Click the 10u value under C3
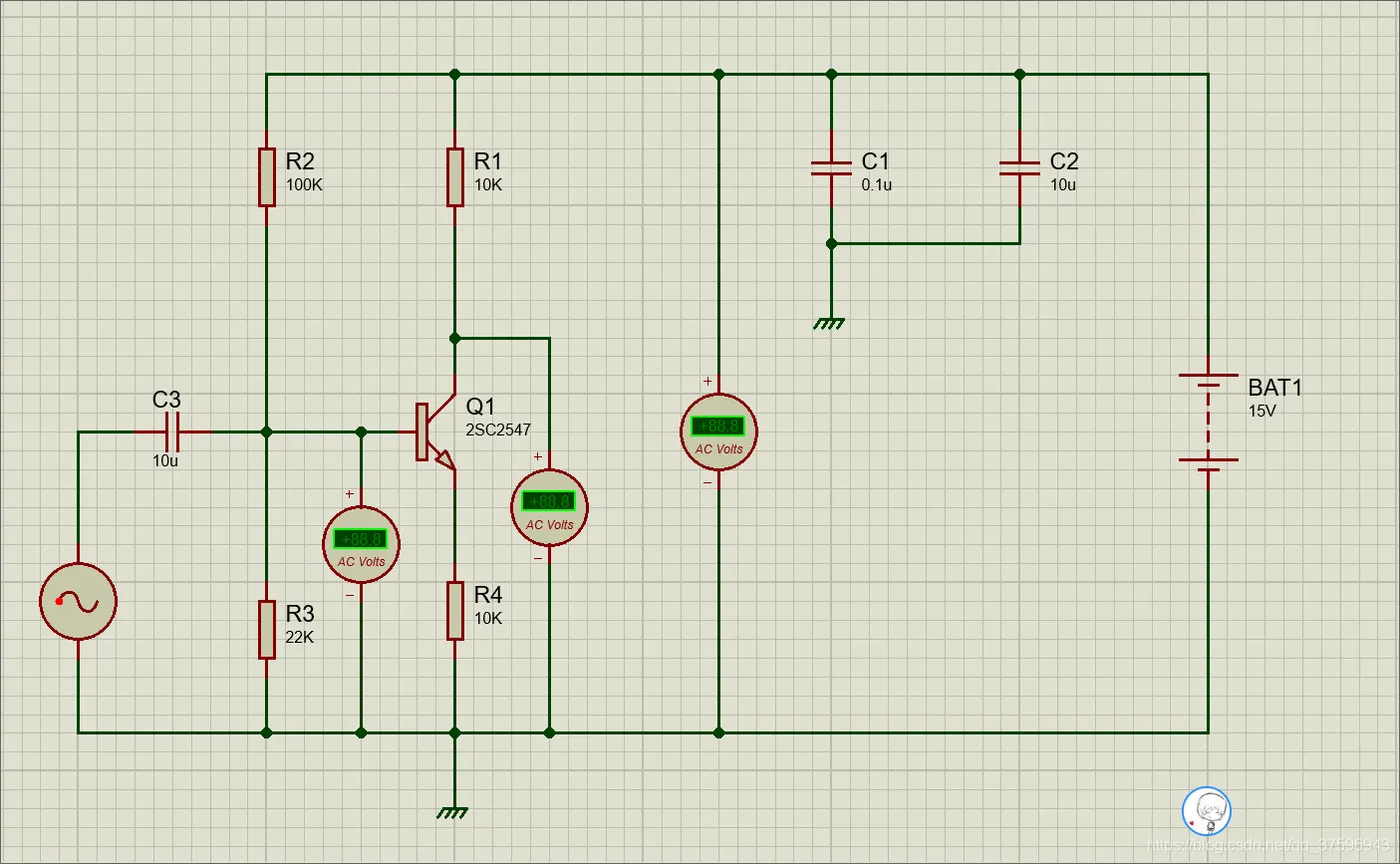Screen dimensions: 1400x864 click(x=166, y=461)
